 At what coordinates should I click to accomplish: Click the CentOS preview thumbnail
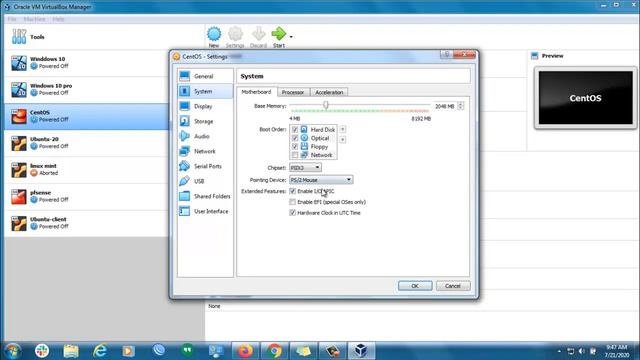[585, 98]
